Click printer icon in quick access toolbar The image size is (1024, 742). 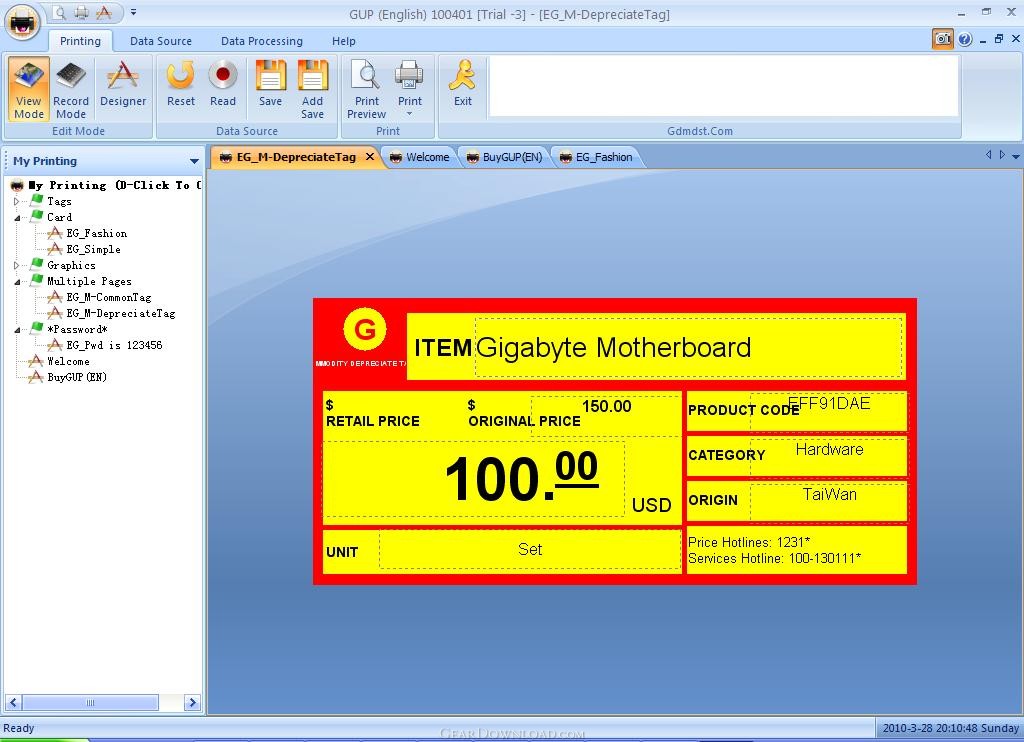[82, 12]
